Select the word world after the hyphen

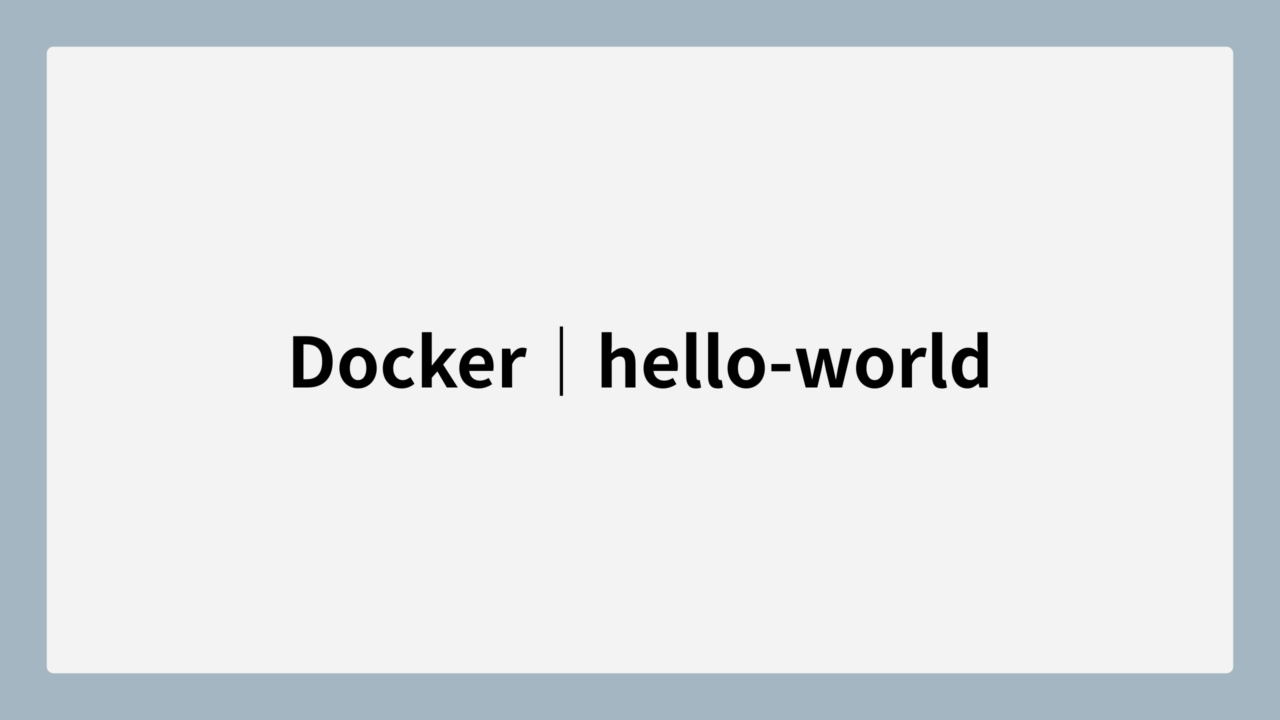[x=892, y=360]
